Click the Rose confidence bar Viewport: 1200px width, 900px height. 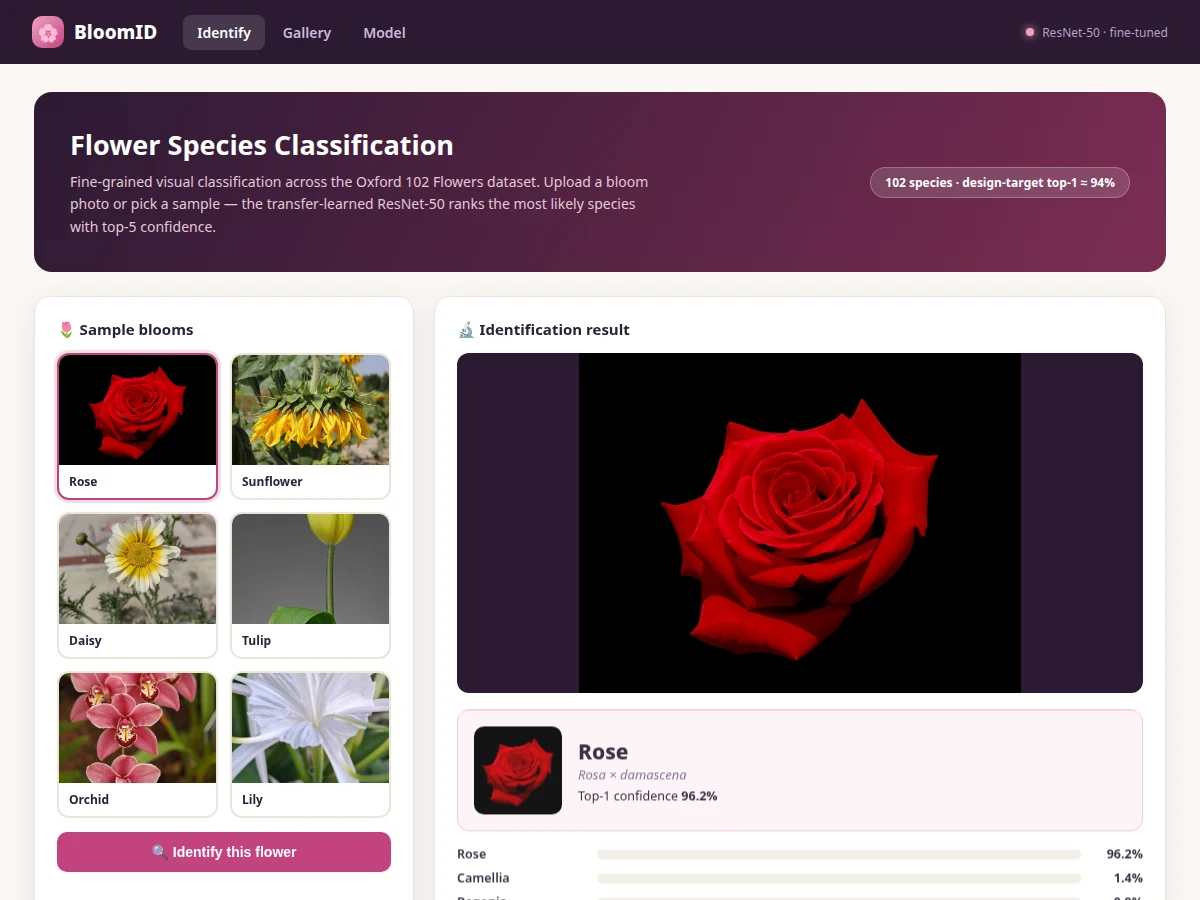[x=839, y=854]
